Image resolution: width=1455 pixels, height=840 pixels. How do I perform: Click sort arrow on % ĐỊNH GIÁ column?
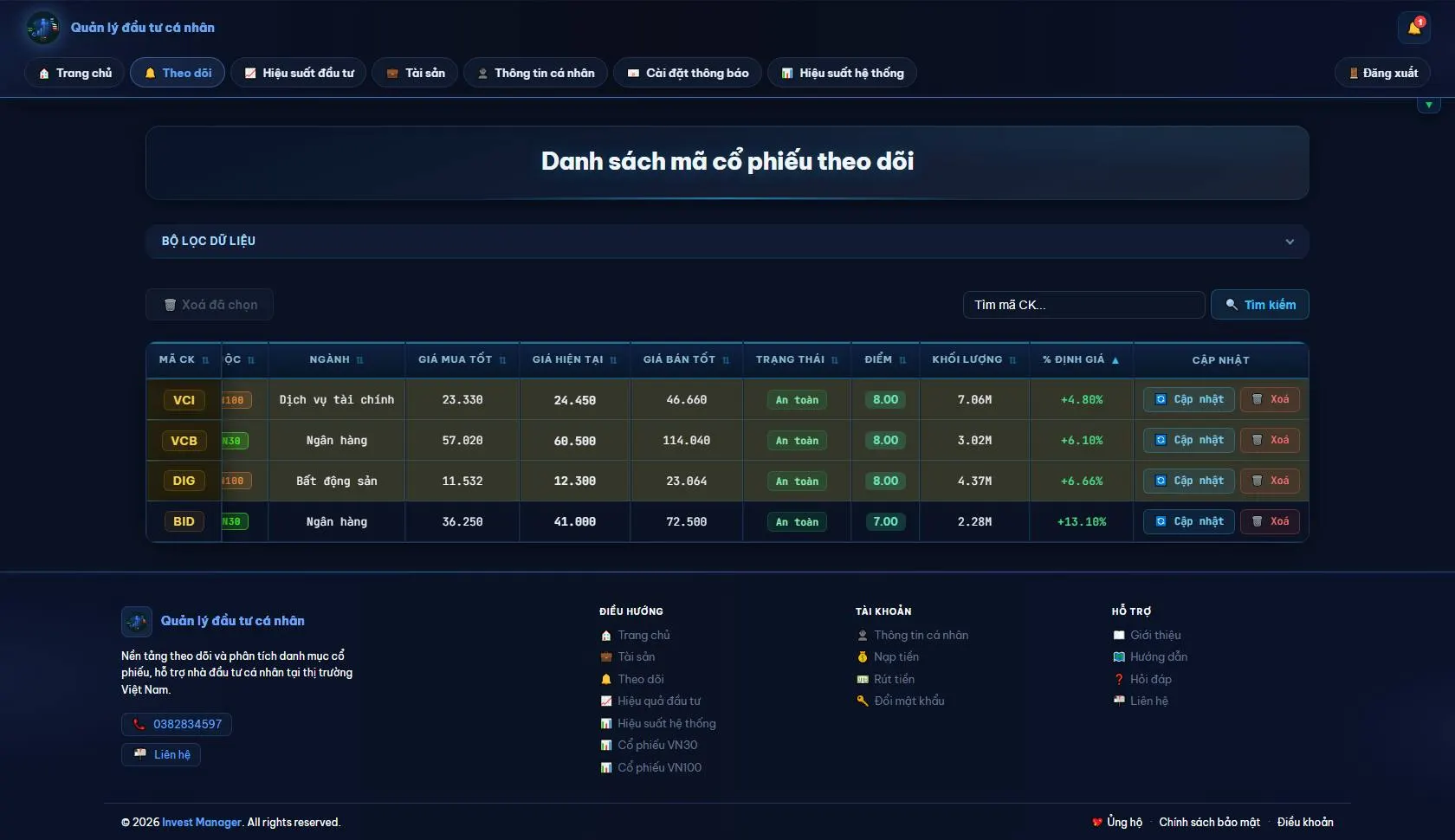click(x=1115, y=360)
